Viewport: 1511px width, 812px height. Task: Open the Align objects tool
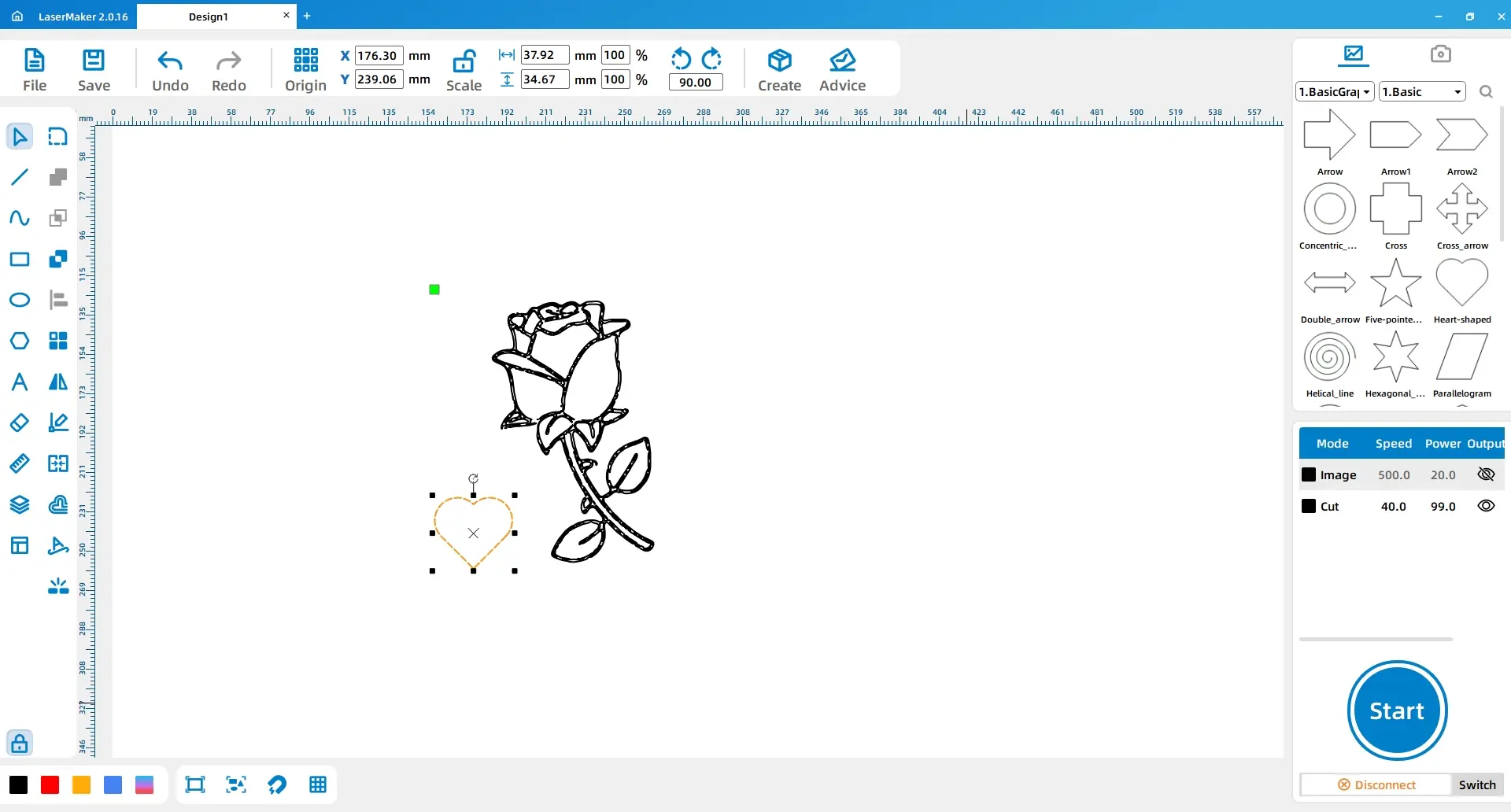tap(58, 300)
